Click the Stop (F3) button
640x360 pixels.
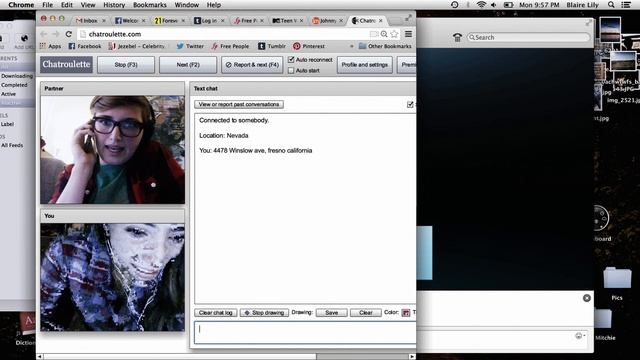click(x=126, y=64)
